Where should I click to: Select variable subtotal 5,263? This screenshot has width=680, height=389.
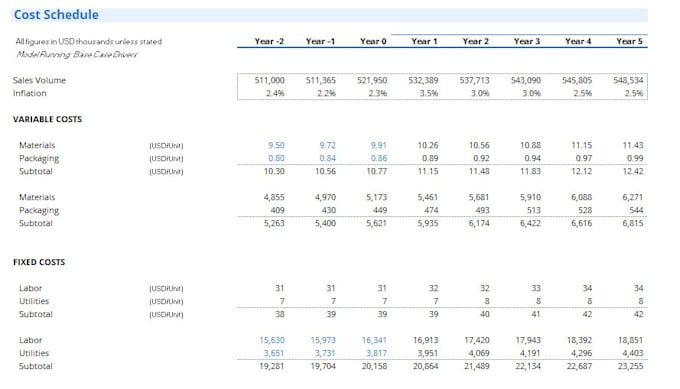(x=274, y=223)
